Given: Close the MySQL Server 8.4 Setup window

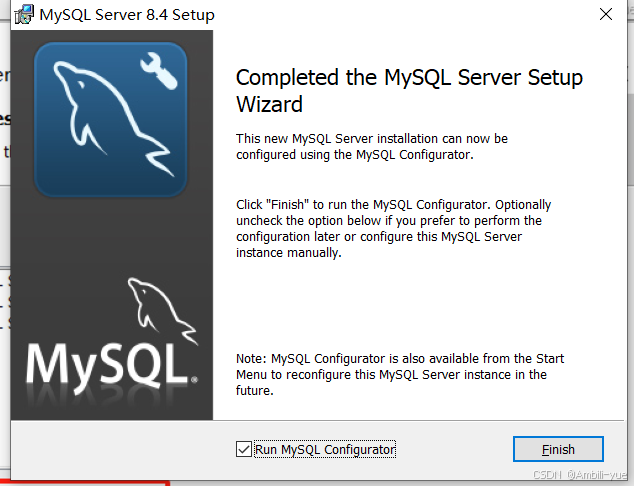Looking at the screenshot, I should pos(606,14).
